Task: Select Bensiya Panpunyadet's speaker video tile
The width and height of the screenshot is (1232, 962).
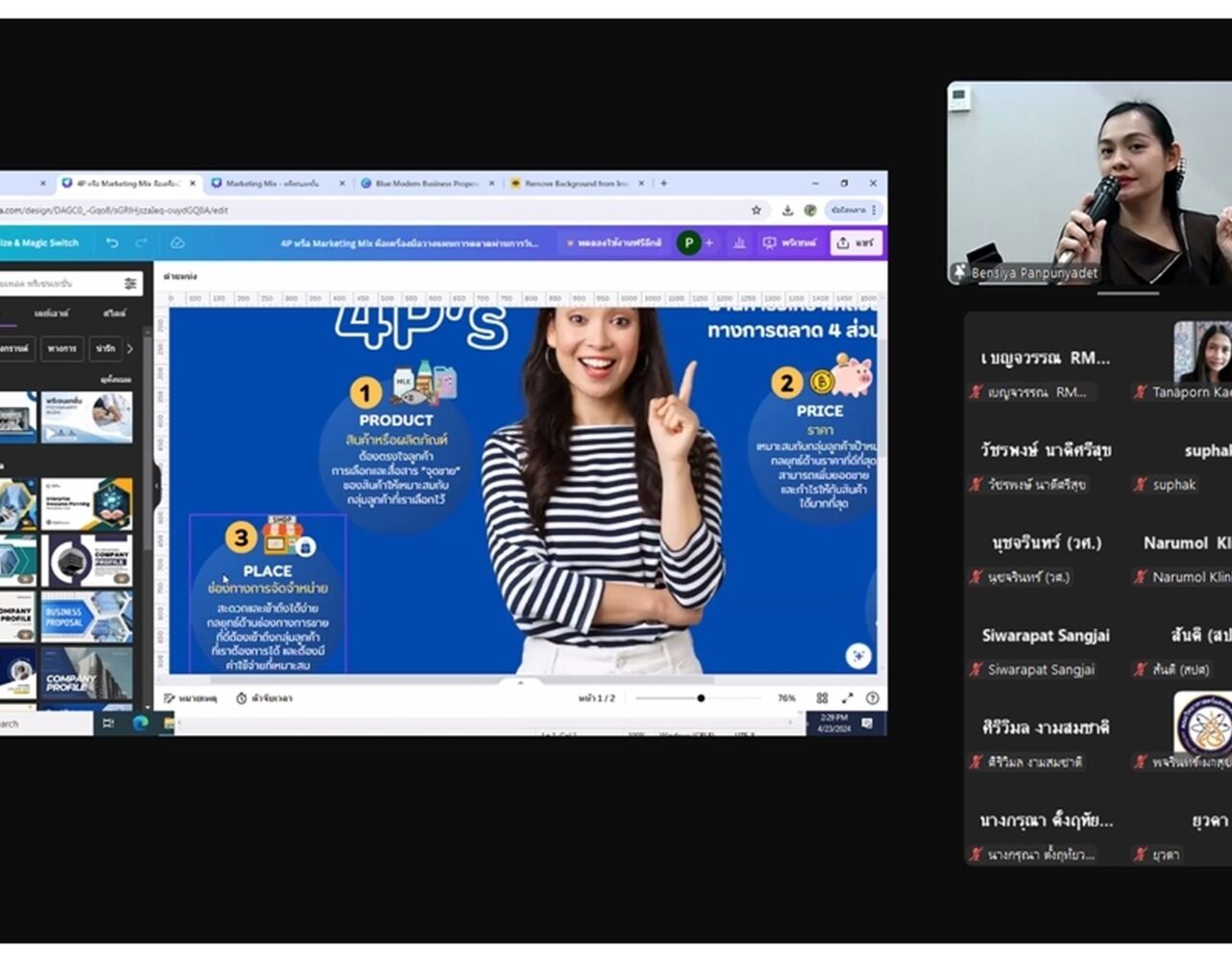Action: coord(1090,183)
